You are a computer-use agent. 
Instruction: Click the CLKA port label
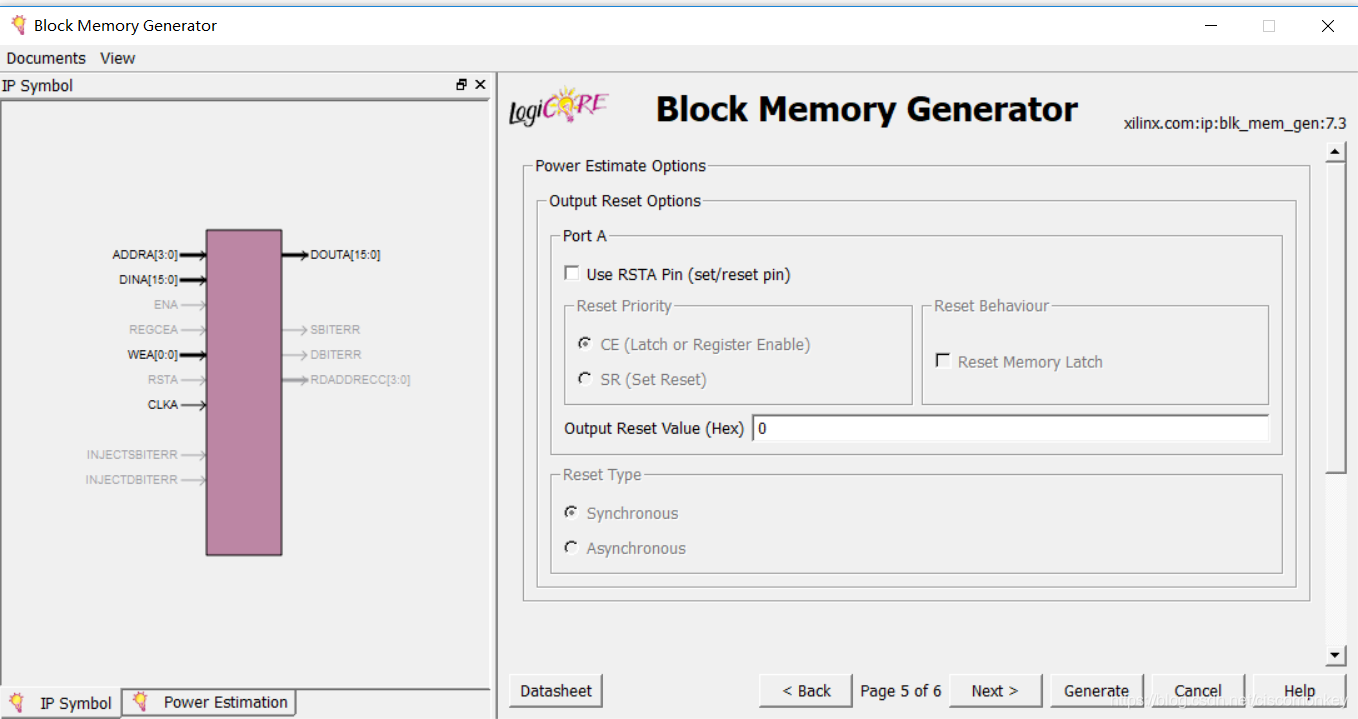click(x=163, y=405)
